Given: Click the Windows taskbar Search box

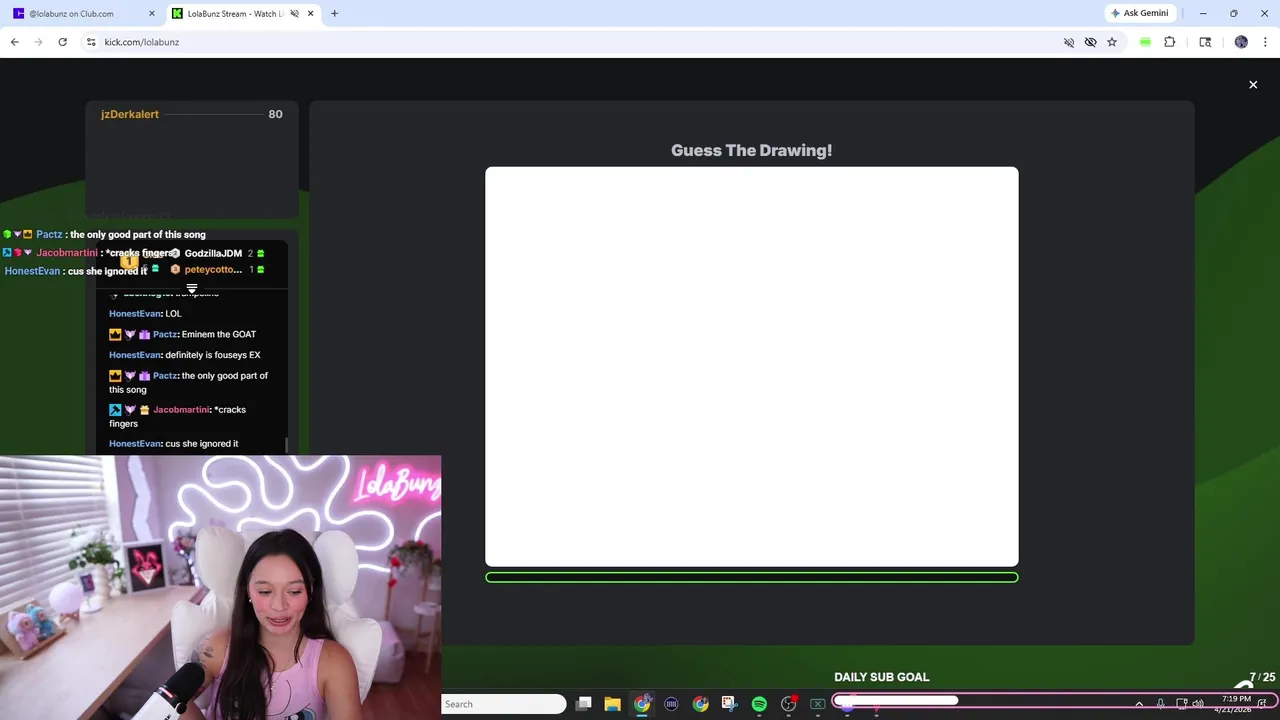Looking at the screenshot, I should click(x=504, y=704).
